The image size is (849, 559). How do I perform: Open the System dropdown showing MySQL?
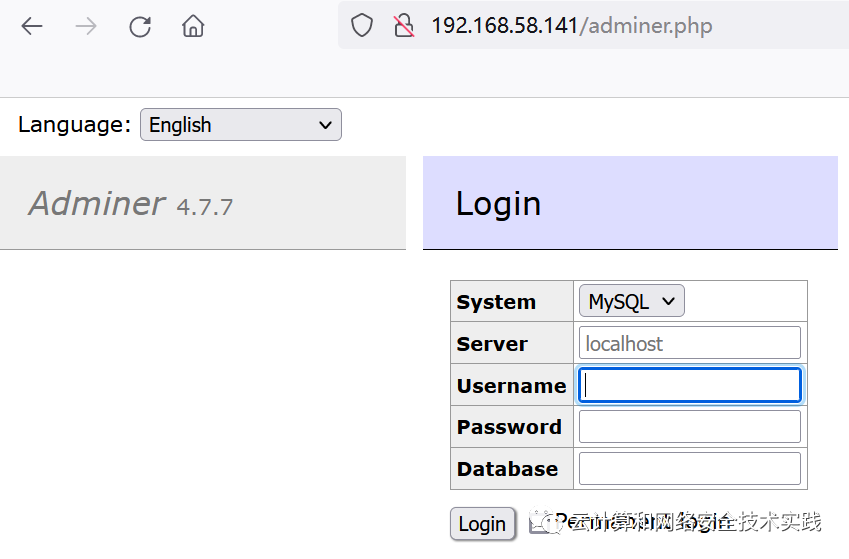coord(631,301)
